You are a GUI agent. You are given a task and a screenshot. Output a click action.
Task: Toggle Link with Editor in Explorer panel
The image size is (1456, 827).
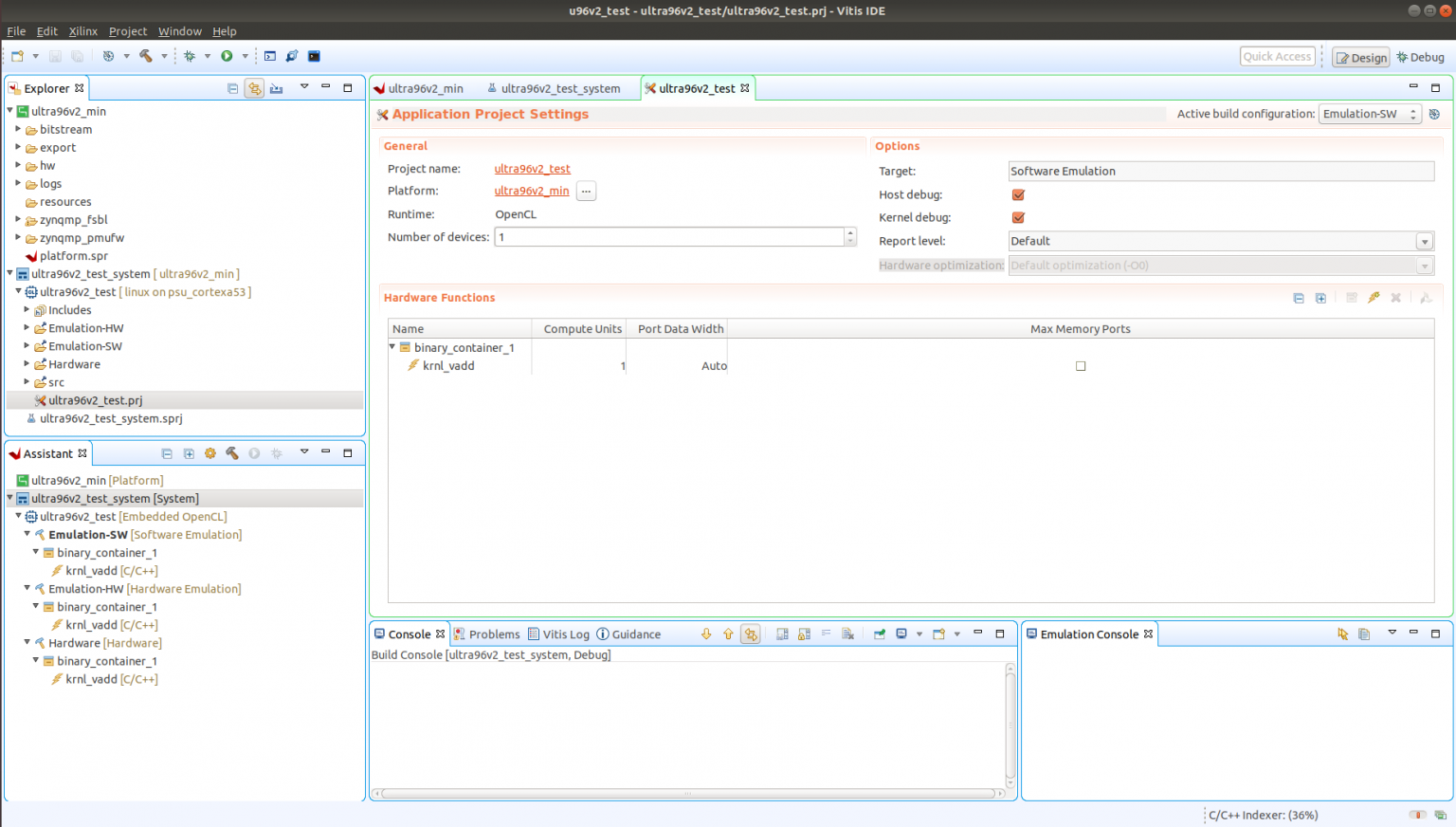(254, 88)
